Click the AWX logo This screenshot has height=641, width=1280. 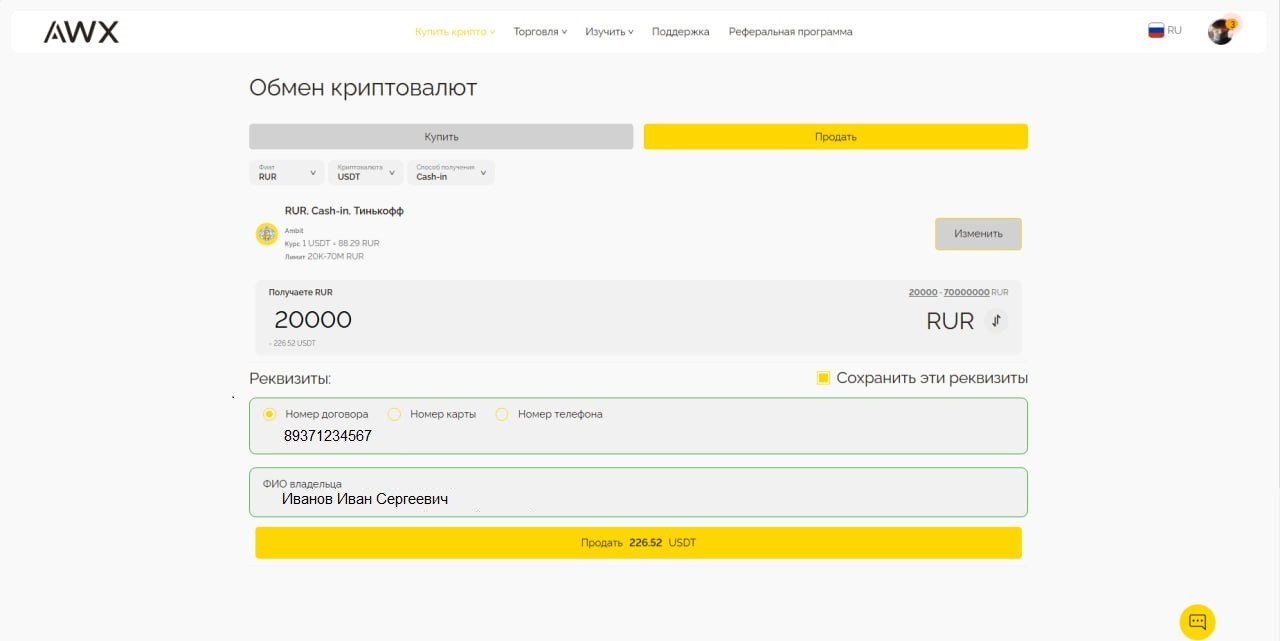[81, 32]
